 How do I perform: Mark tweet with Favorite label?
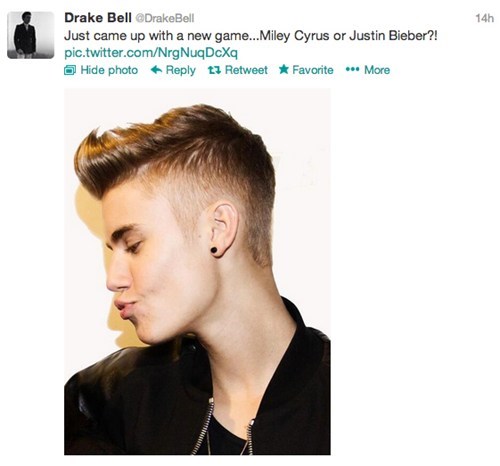coord(313,70)
